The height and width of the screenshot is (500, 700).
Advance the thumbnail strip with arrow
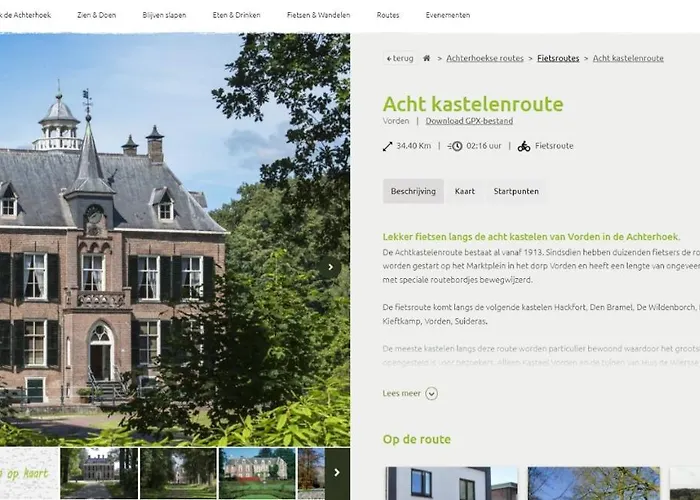(337, 473)
